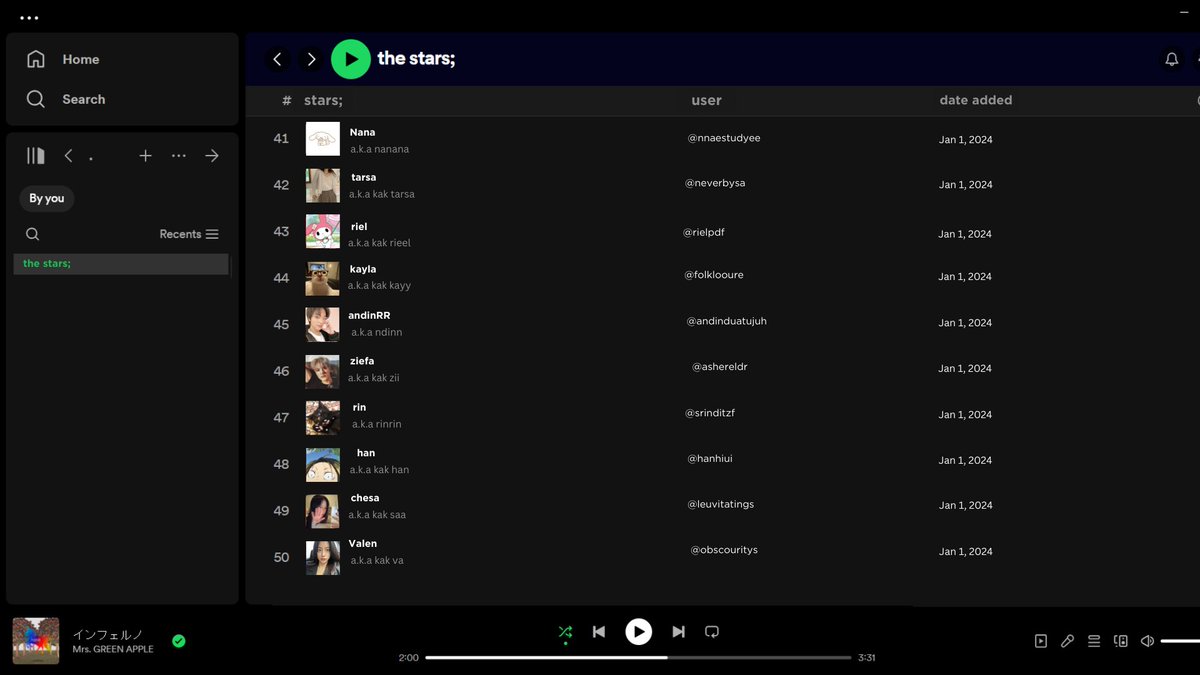Click track title Valen
Image resolution: width=1200 pixels, height=675 pixels.
coord(363,544)
